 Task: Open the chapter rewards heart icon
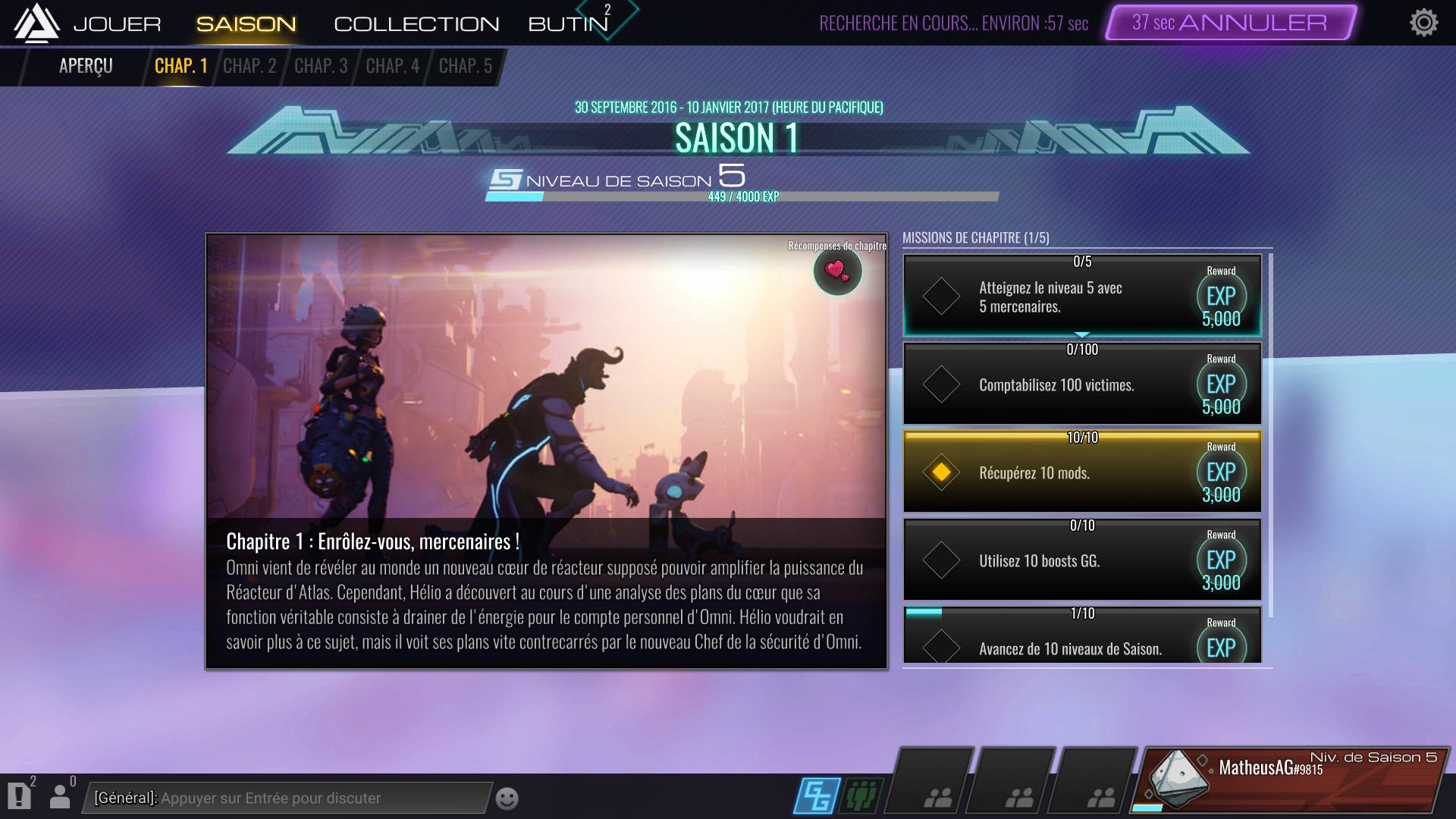click(837, 271)
